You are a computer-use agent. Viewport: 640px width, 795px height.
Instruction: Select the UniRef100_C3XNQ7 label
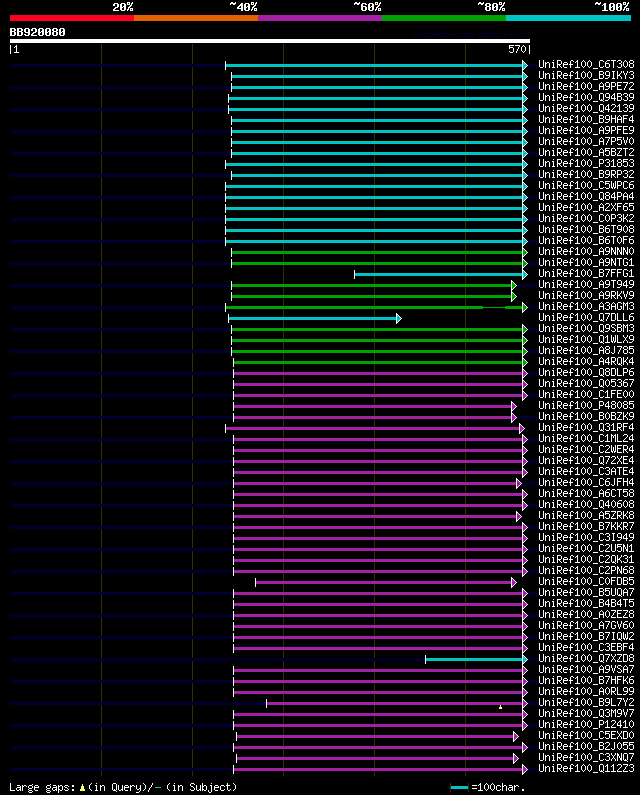(586, 757)
